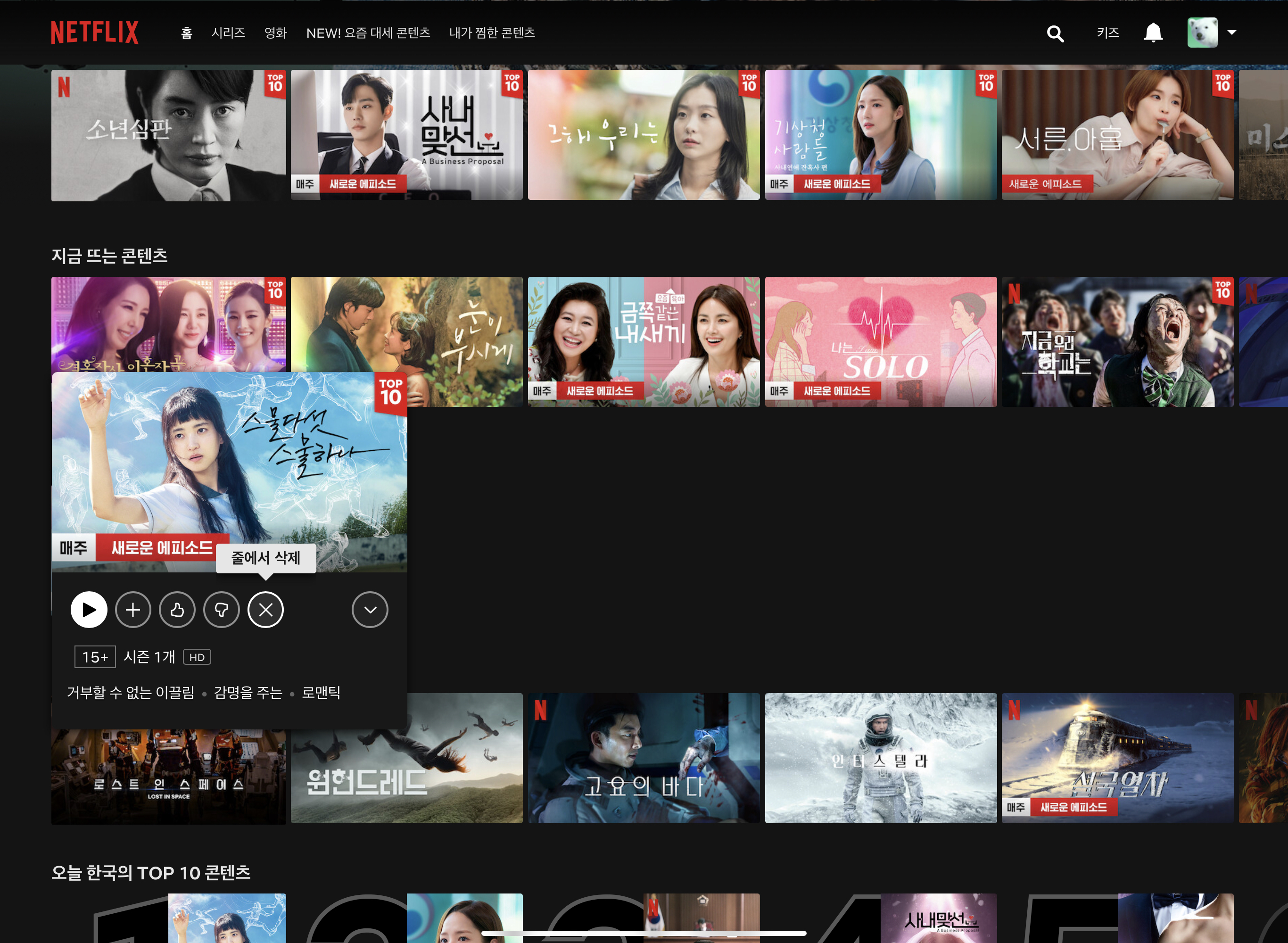
Task: Click TOP 10 badge on the preview card
Action: click(391, 393)
